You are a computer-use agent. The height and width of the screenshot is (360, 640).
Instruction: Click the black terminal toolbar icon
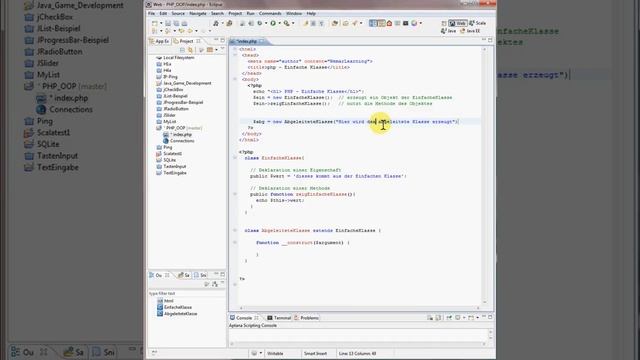tap(406, 23)
